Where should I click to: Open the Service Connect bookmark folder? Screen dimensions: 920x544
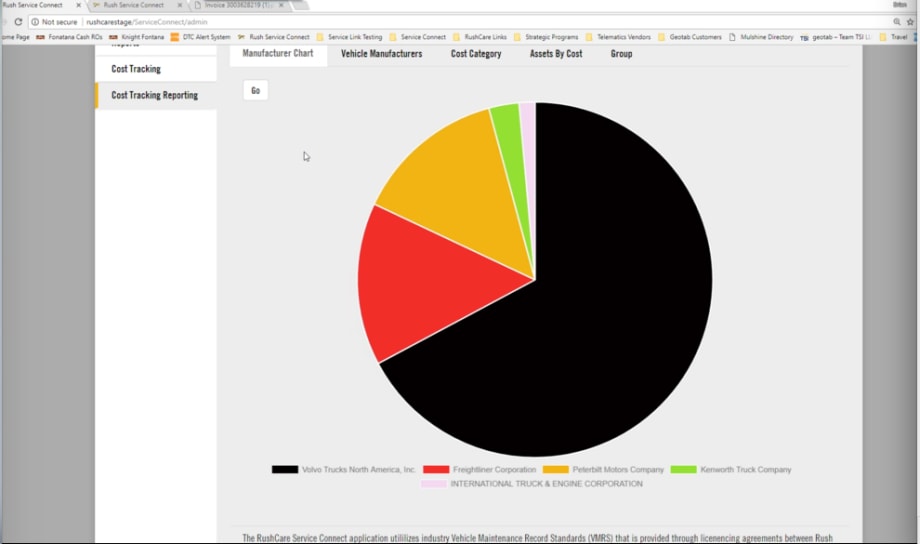[x=417, y=37]
